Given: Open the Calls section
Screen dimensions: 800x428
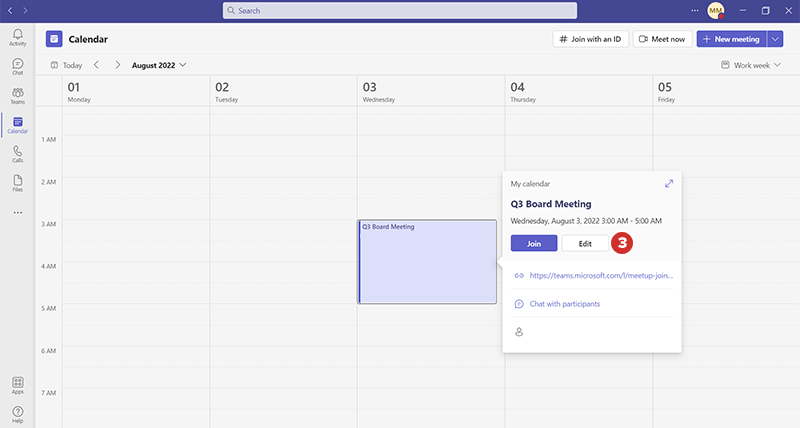Looking at the screenshot, I should [x=18, y=153].
